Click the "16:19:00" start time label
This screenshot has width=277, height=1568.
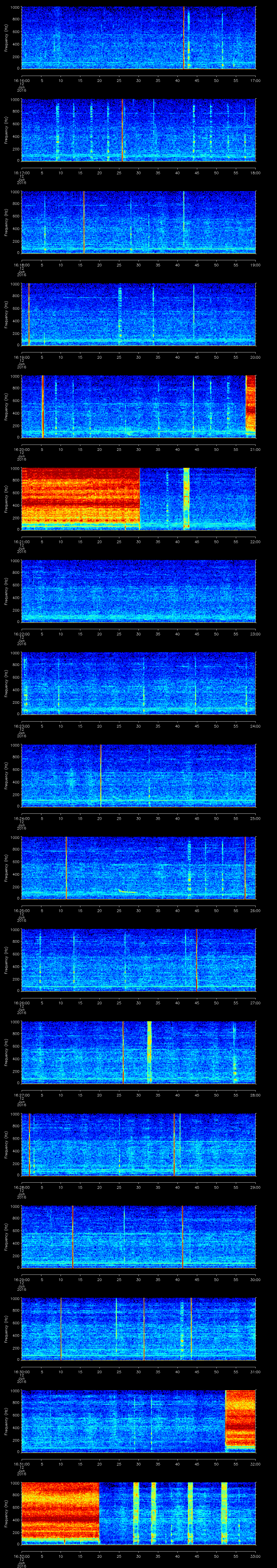click(x=21, y=357)
